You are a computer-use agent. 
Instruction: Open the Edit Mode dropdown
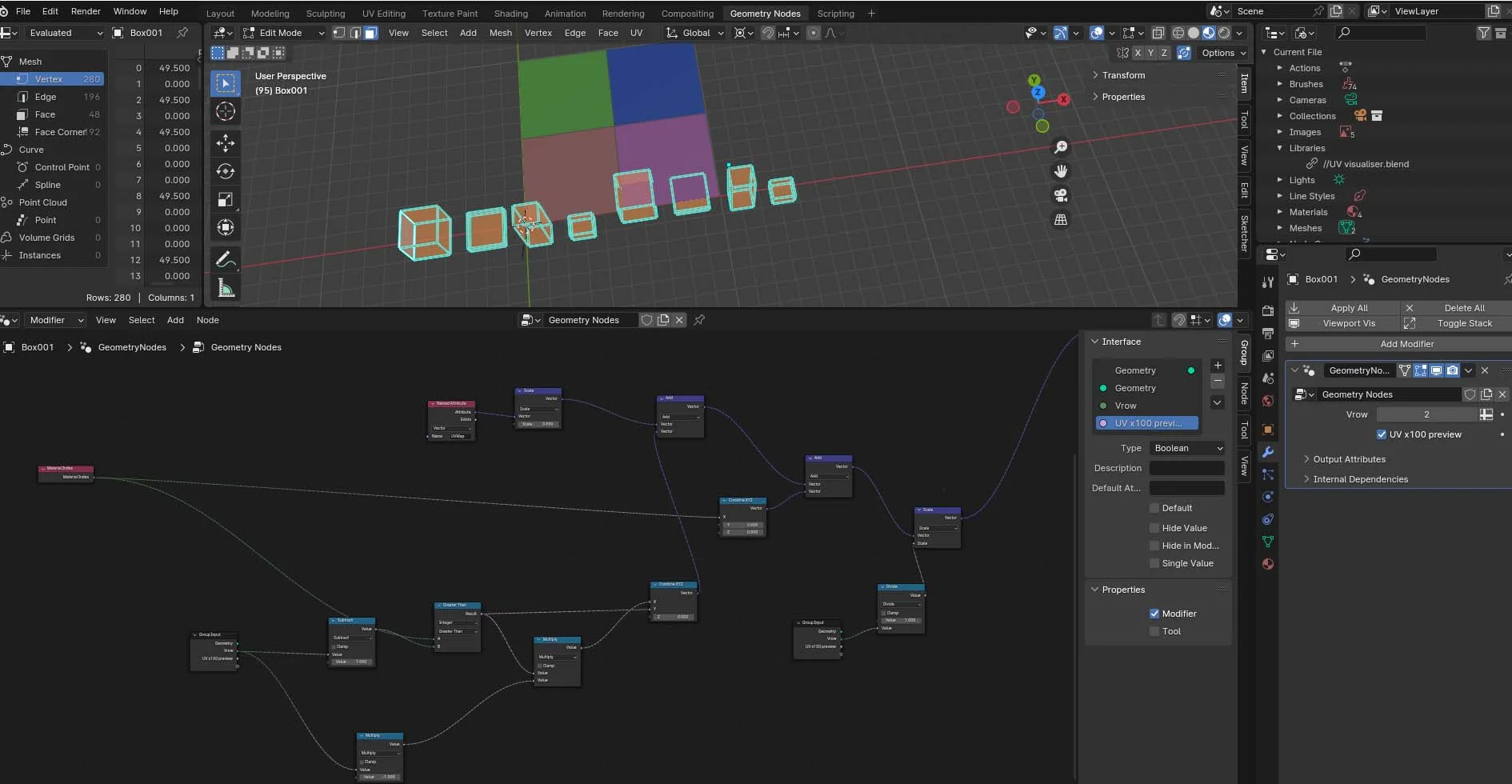tap(284, 33)
